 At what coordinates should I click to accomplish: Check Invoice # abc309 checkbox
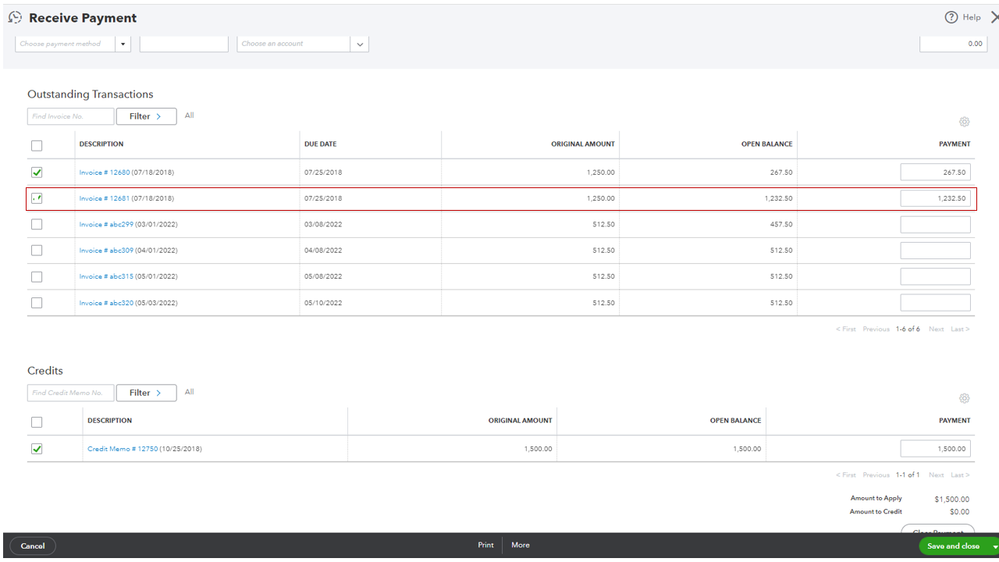[37, 250]
